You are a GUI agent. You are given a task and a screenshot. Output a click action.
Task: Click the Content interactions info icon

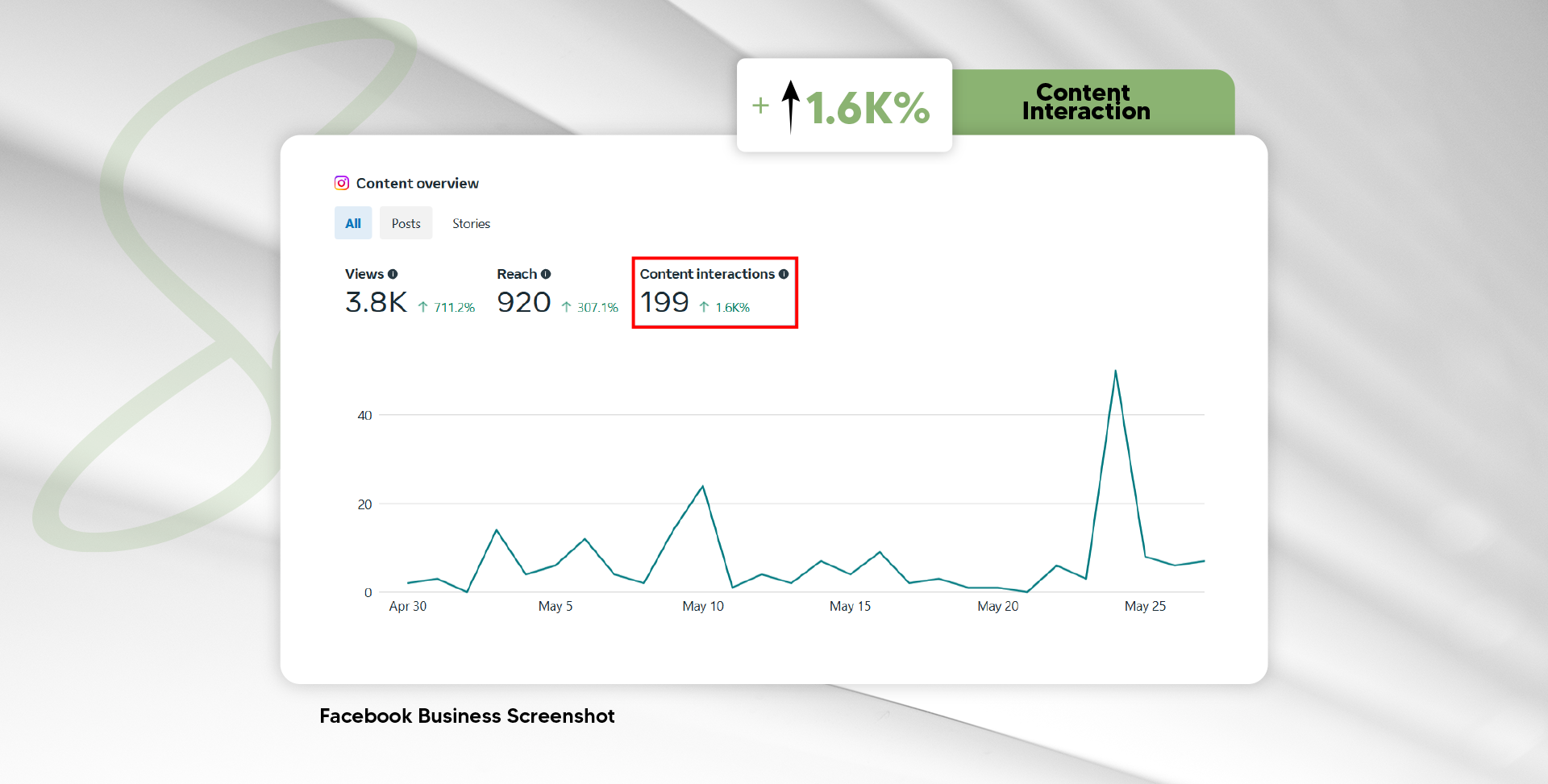tap(784, 274)
